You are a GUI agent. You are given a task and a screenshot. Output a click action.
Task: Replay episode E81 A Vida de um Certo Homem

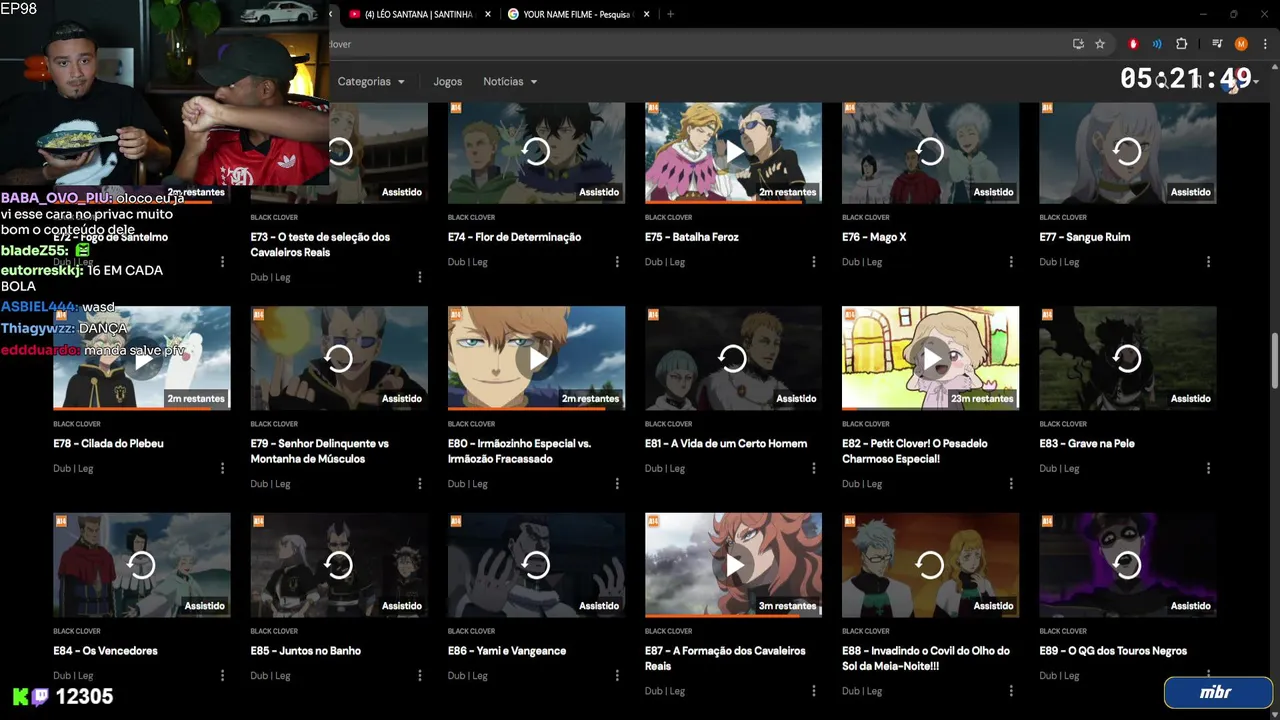click(x=733, y=358)
